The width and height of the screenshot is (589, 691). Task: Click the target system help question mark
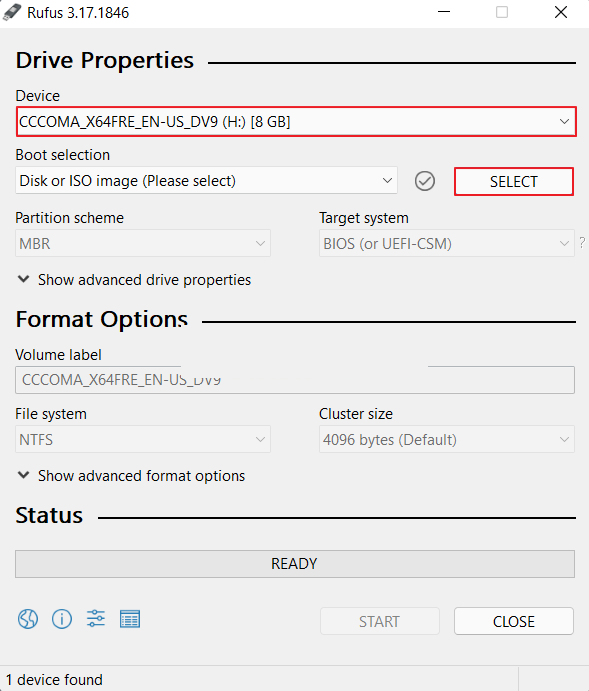[x=582, y=243]
